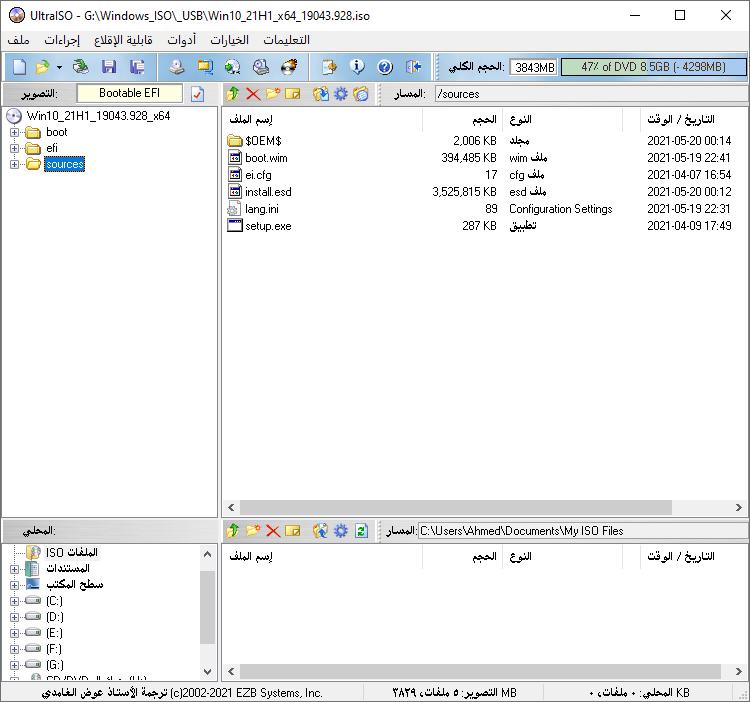Screen dimensions: 750x702
Task: Expand the sources folder tree node
Action: coord(14,165)
